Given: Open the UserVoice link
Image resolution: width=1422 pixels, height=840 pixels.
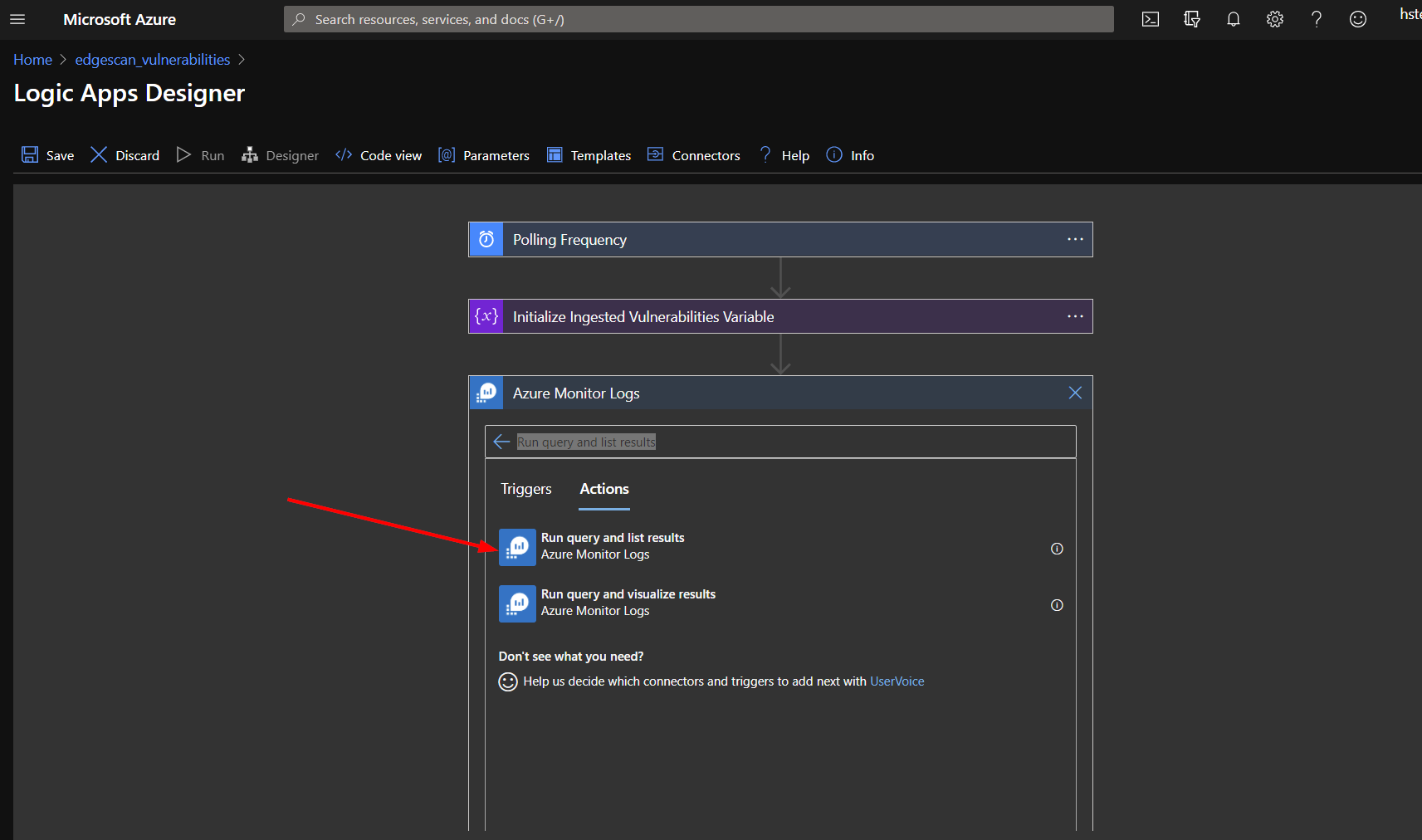Looking at the screenshot, I should tap(897, 681).
